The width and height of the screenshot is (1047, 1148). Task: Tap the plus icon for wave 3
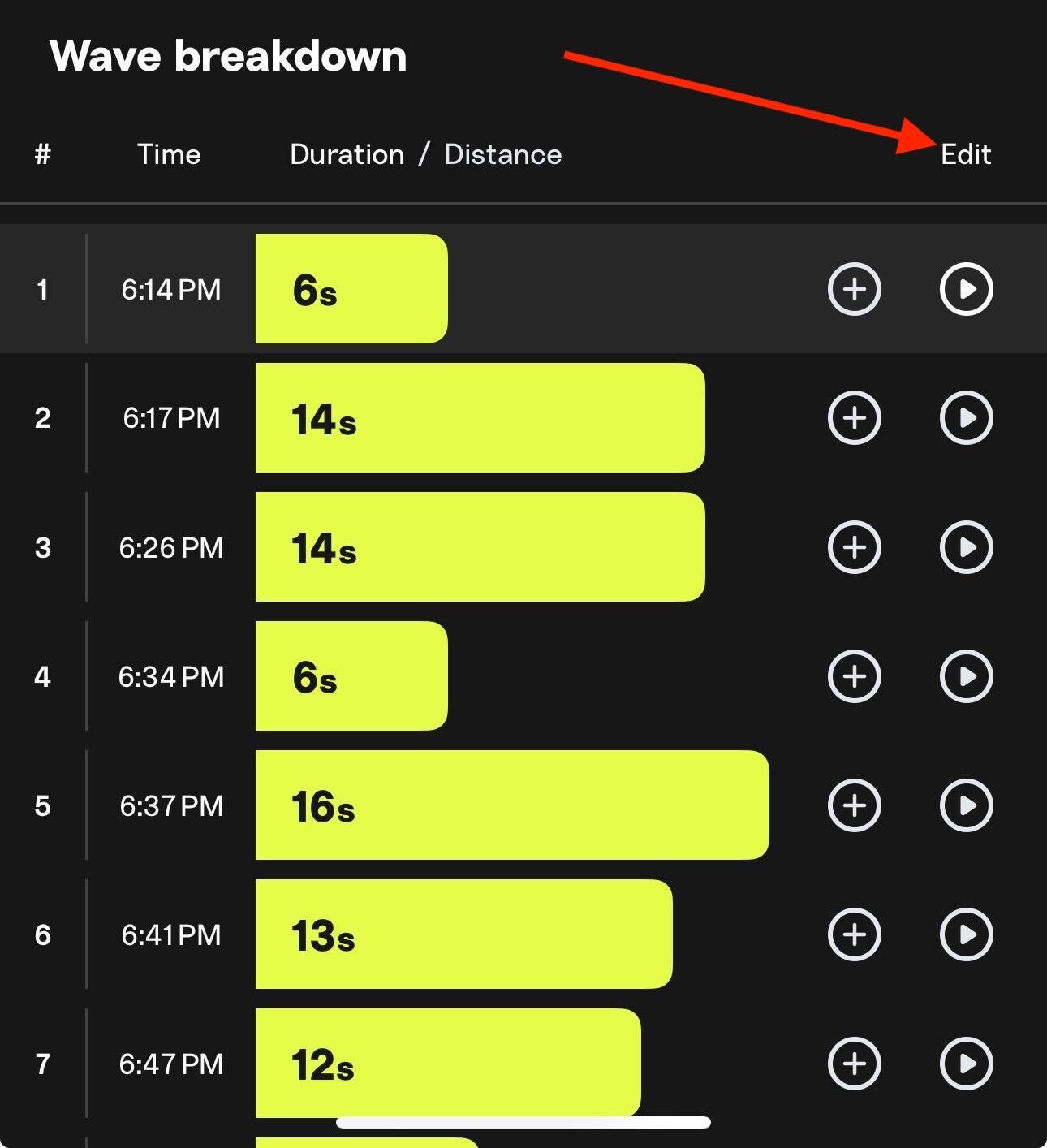point(854,547)
